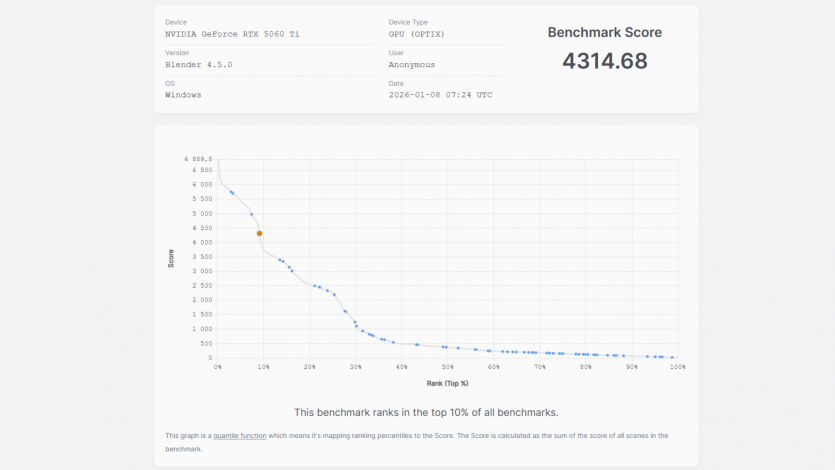Screen dimensions: 835x470
Task: Click the Anonymous user value
Action: click(411, 65)
